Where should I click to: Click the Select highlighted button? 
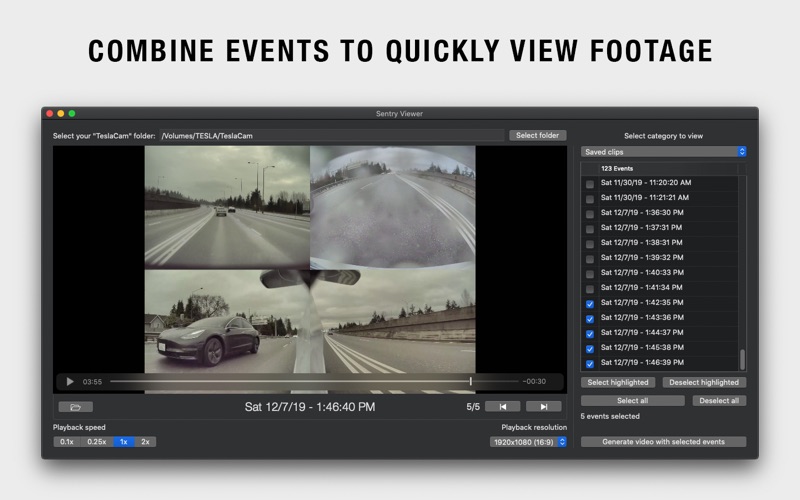click(x=618, y=382)
